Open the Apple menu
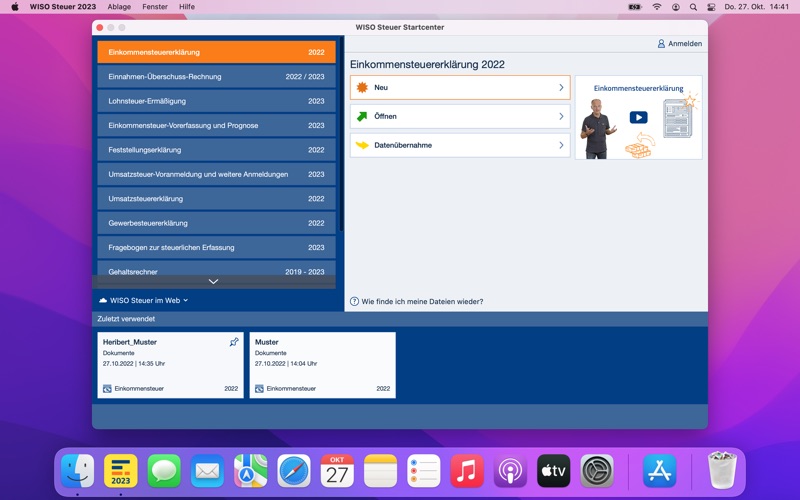This screenshot has width=800, height=500. [15, 7]
